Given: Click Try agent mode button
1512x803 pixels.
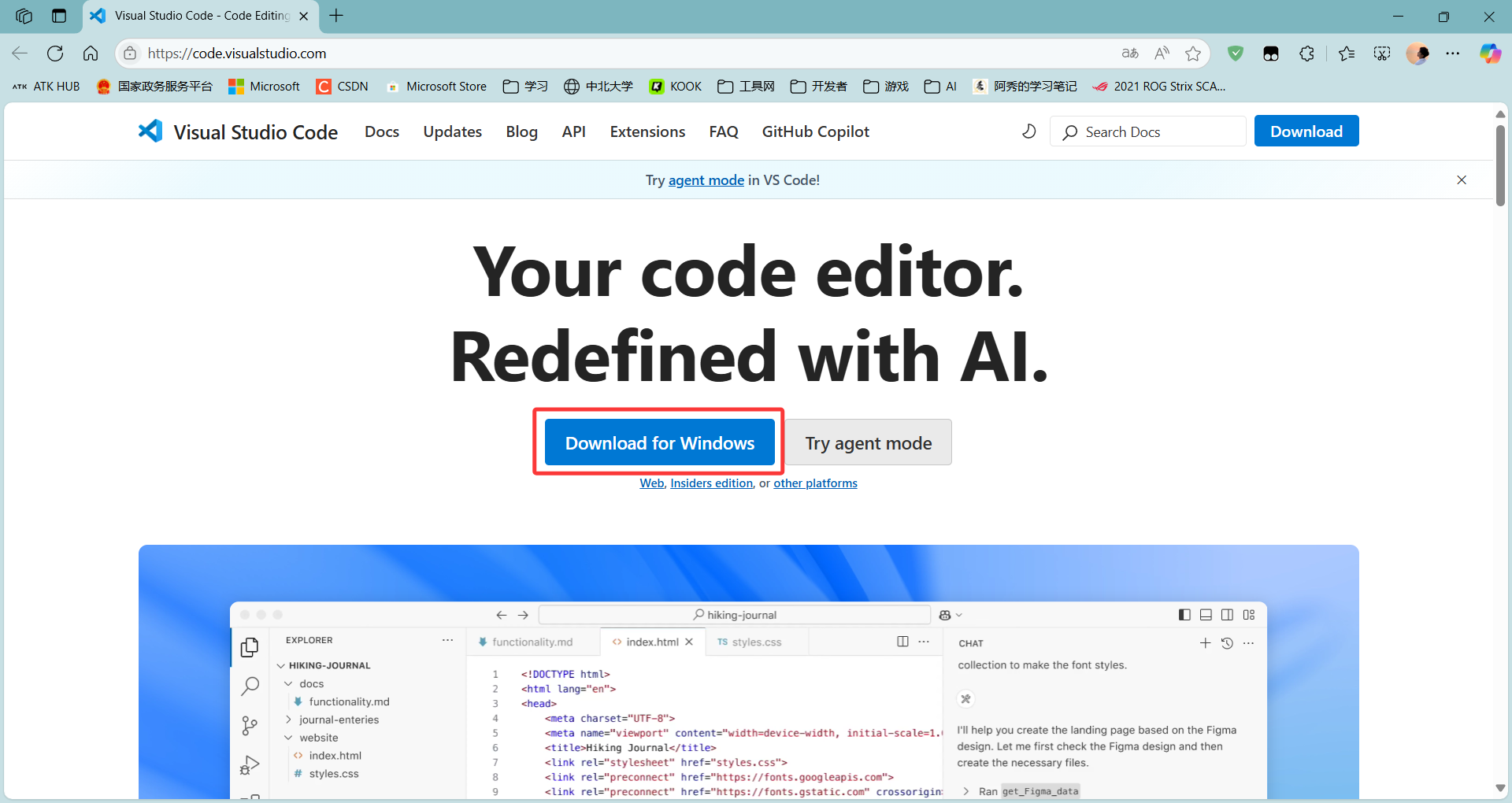Looking at the screenshot, I should tap(869, 442).
